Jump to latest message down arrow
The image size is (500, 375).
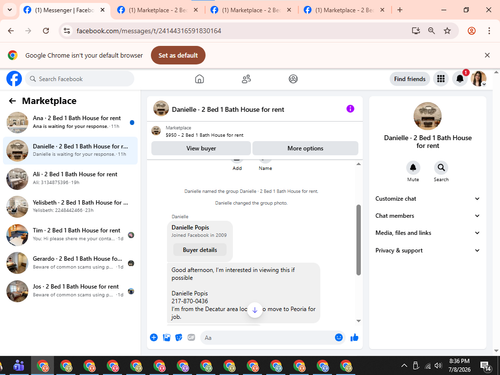coord(255,310)
